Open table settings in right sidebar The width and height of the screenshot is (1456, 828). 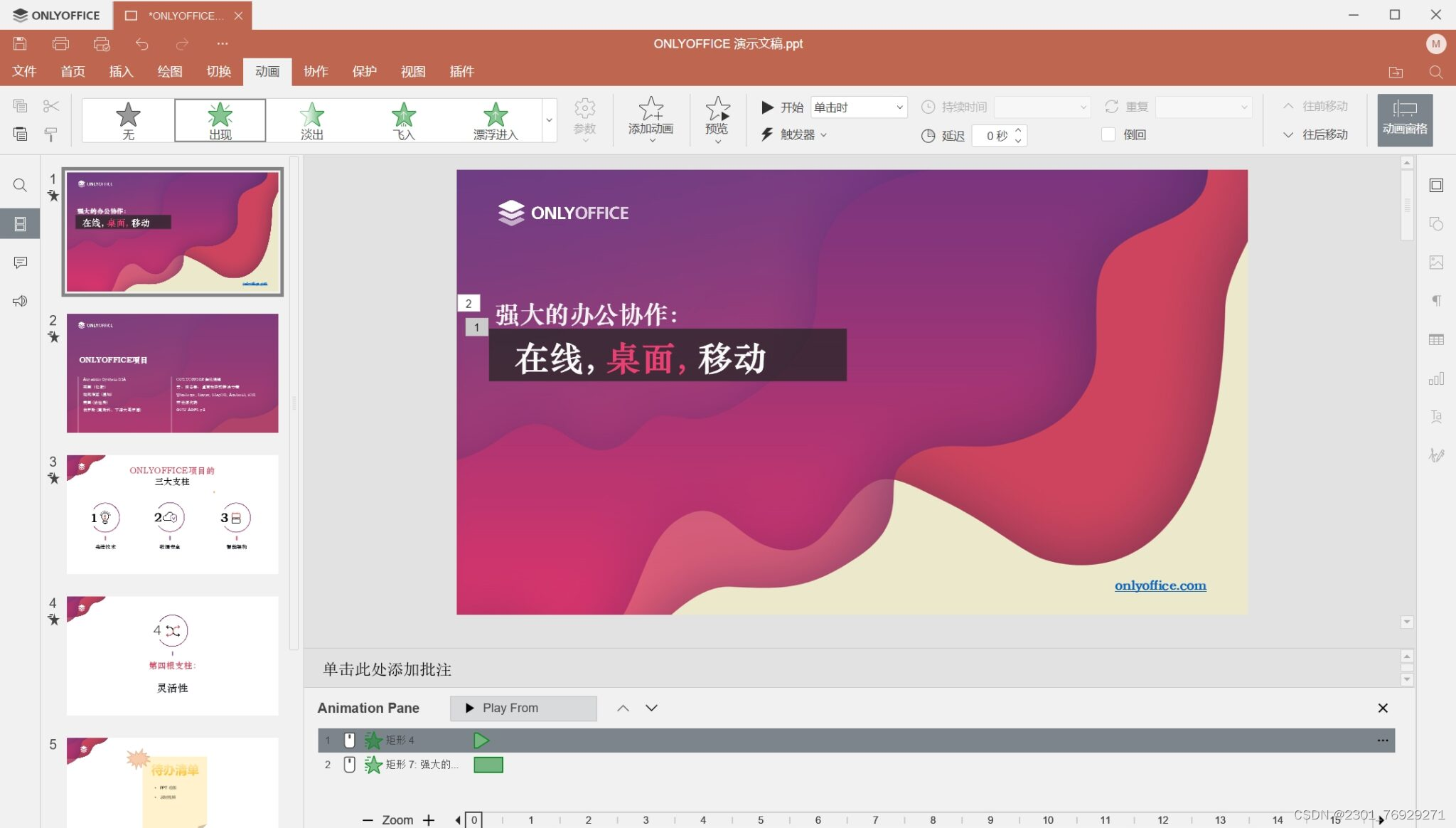1436,339
